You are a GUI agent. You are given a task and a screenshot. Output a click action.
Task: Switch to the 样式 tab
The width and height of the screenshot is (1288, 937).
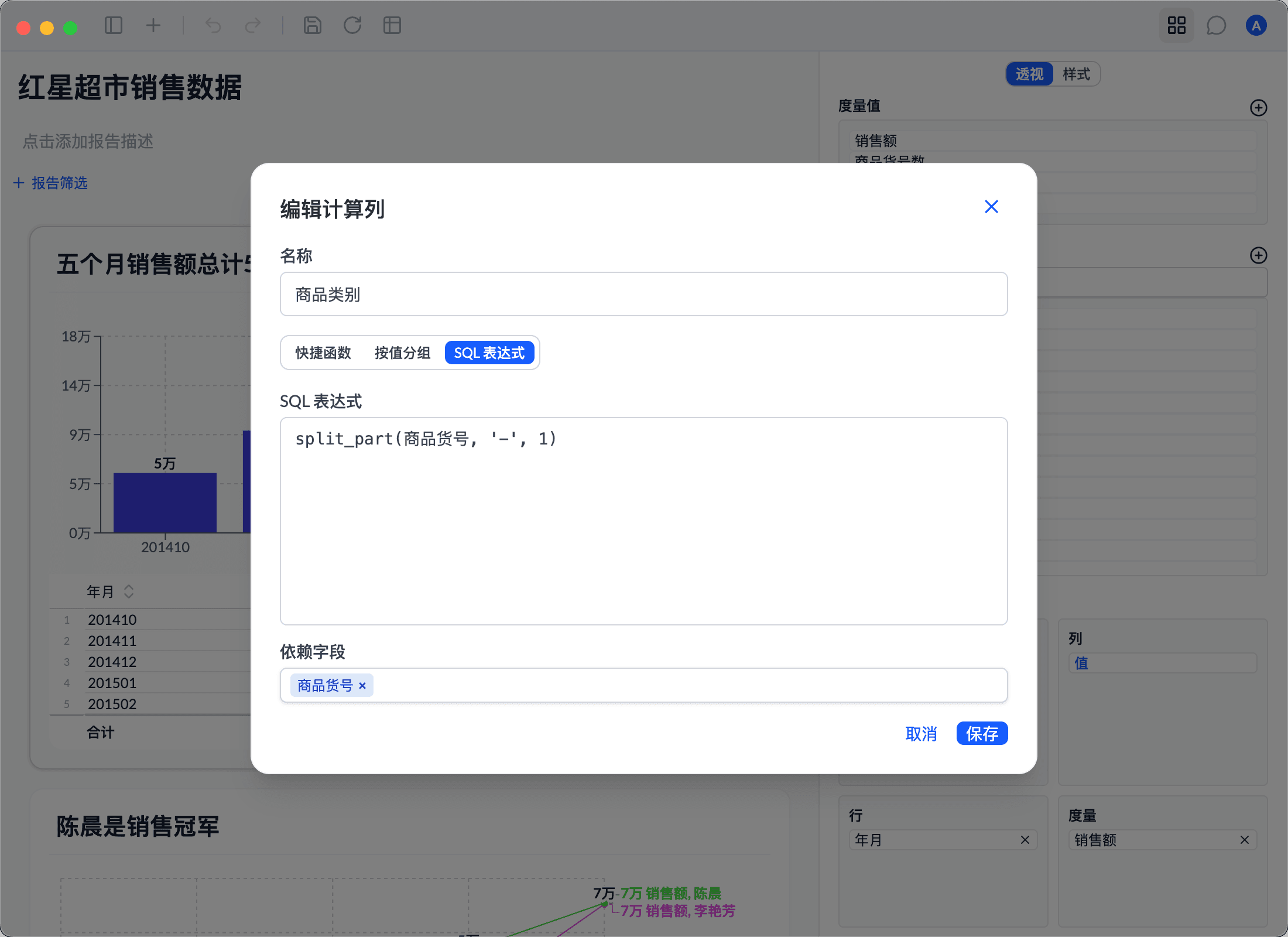pyautogui.click(x=1076, y=74)
